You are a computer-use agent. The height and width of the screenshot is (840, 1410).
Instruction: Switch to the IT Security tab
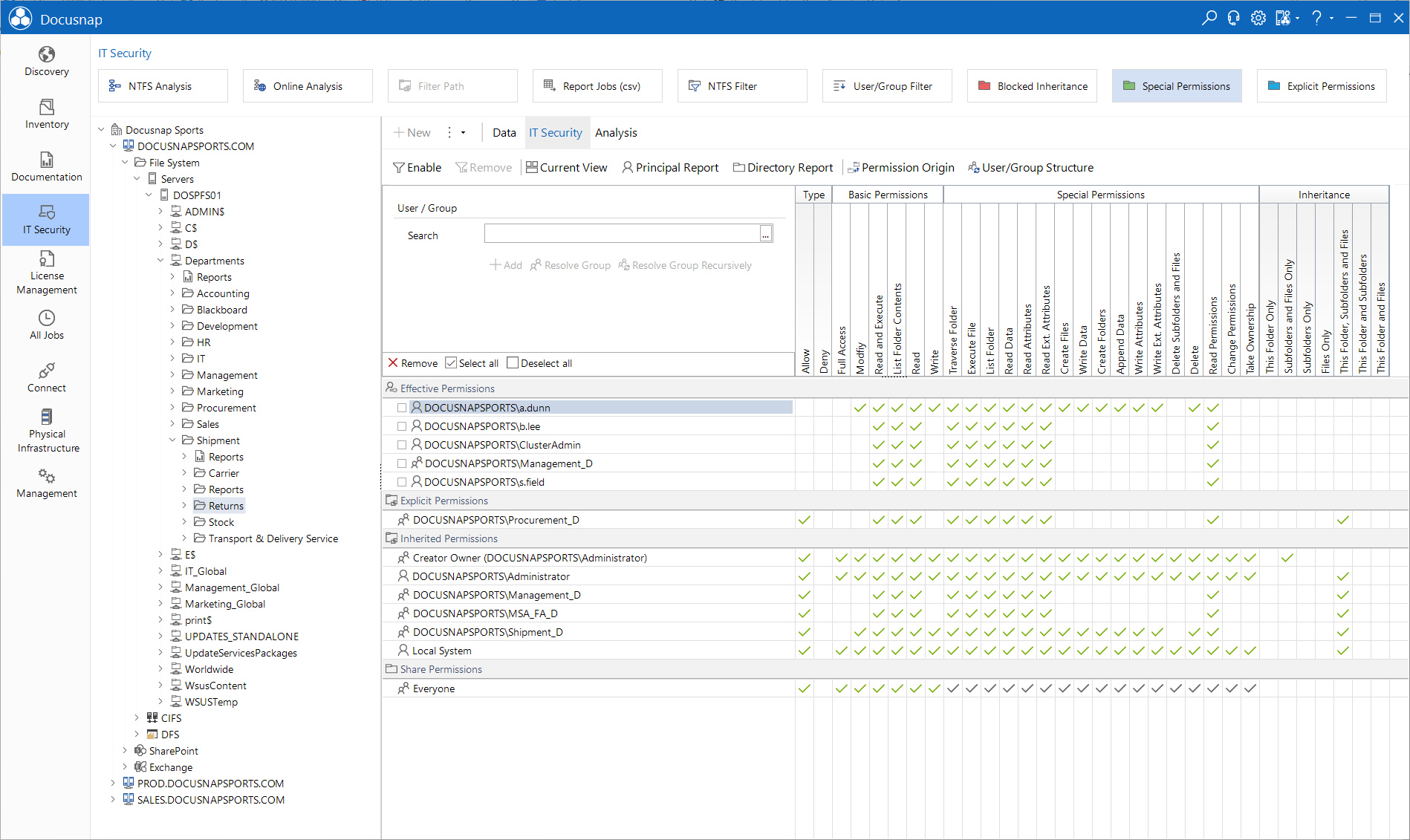(x=556, y=133)
